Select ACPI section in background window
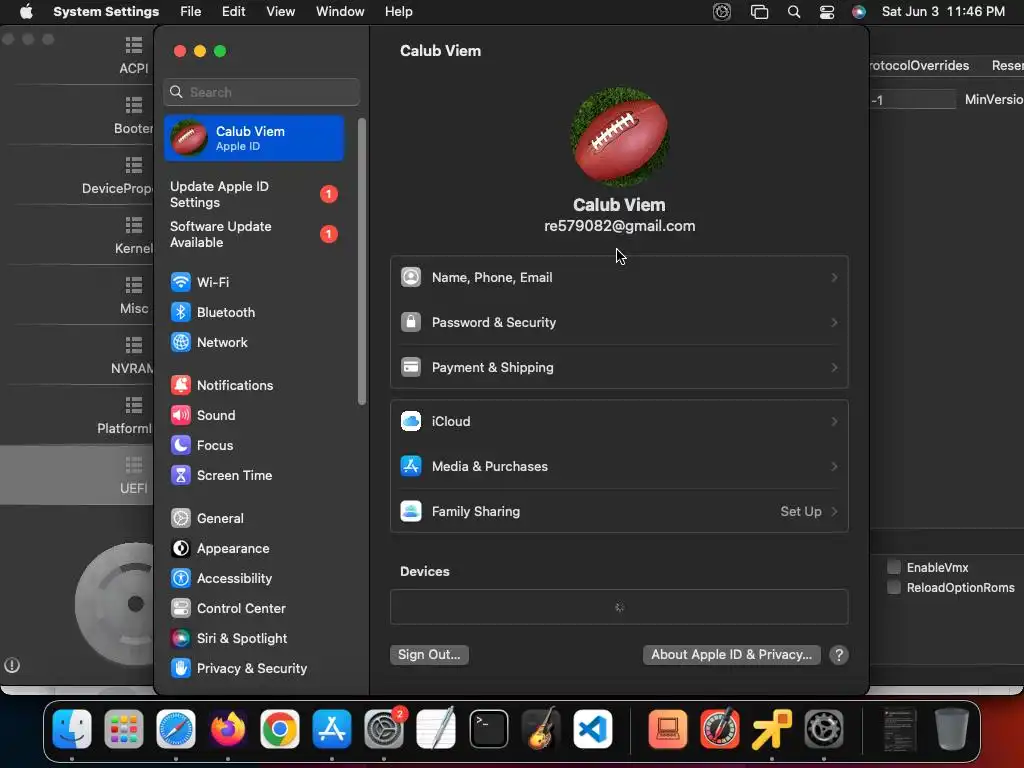This screenshot has height=768, width=1024. tap(134, 56)
